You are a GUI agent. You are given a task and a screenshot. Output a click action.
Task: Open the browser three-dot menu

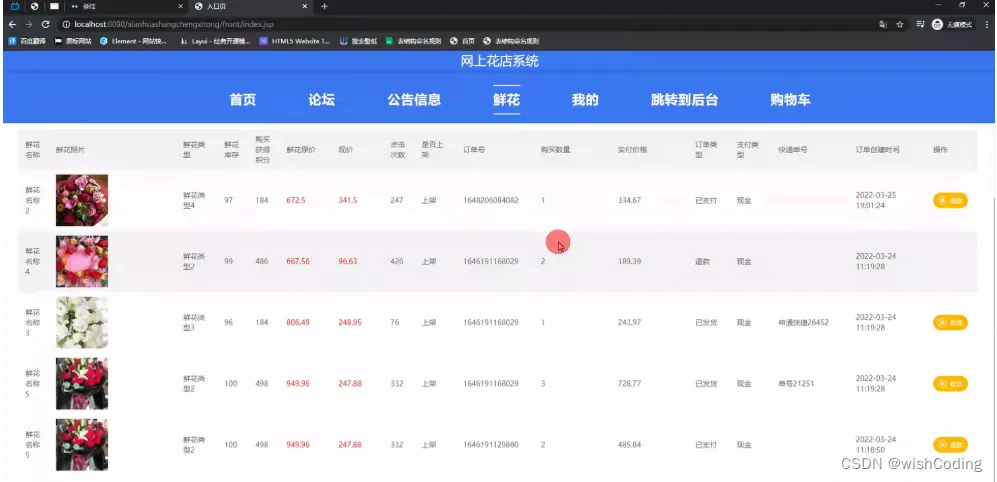pos(986,24)
